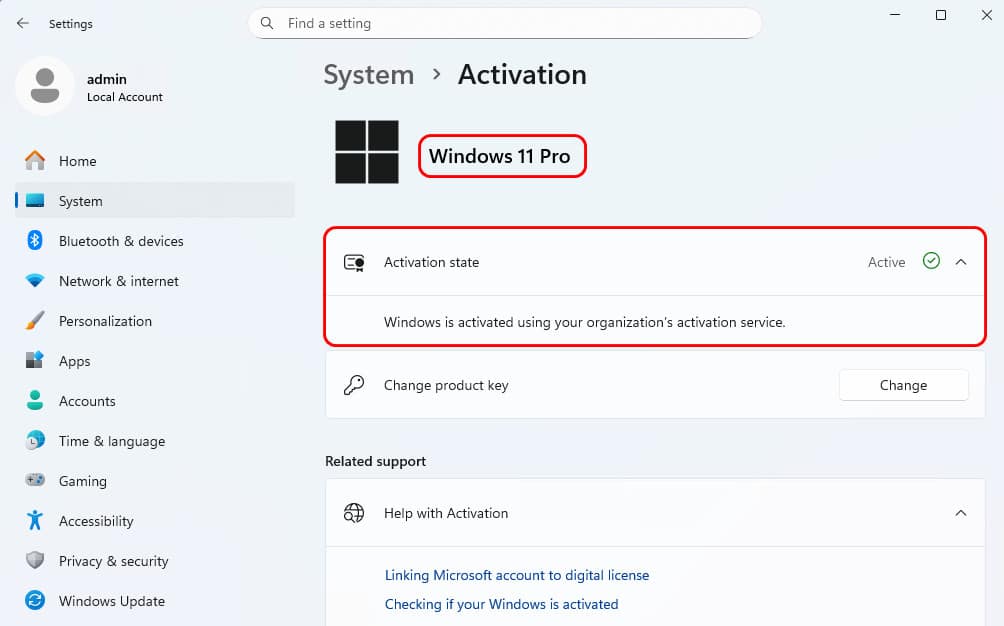The width and height of the screenshot is (1004, 626).
Task: Expand the Activation state row
Action: [655, 262]
